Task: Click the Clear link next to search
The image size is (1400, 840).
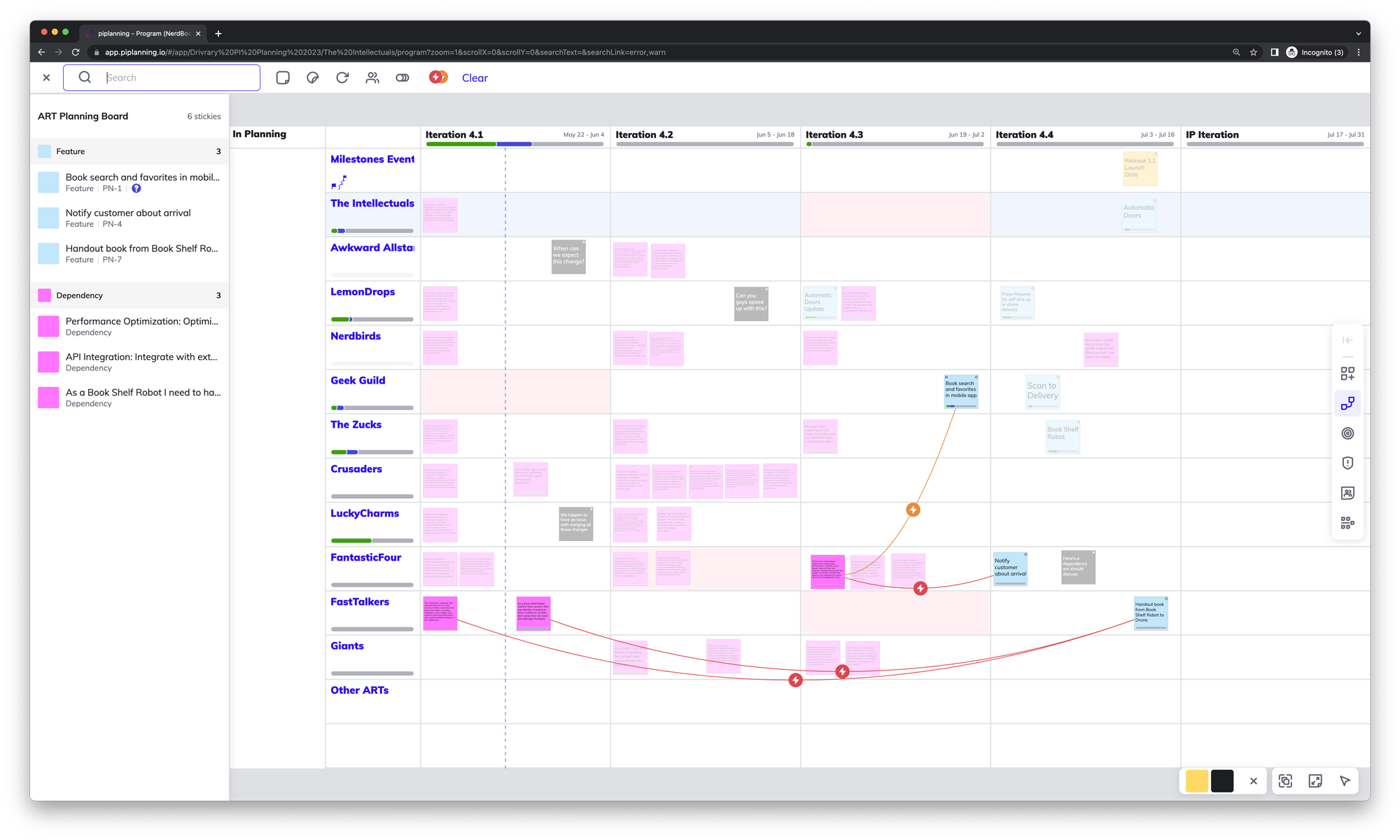Action: [475, 78]
